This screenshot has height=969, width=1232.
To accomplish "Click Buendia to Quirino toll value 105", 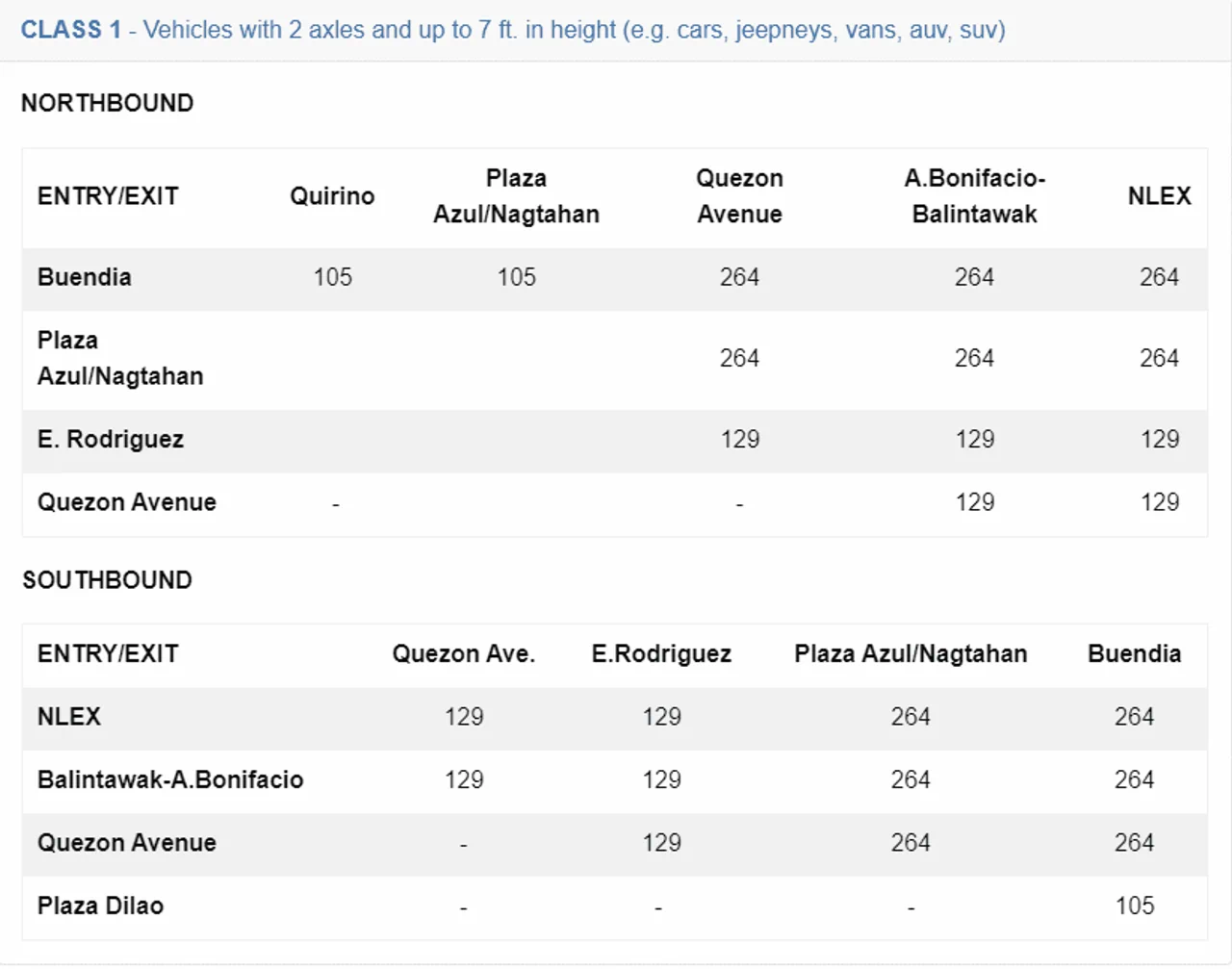I will point(333,277).
